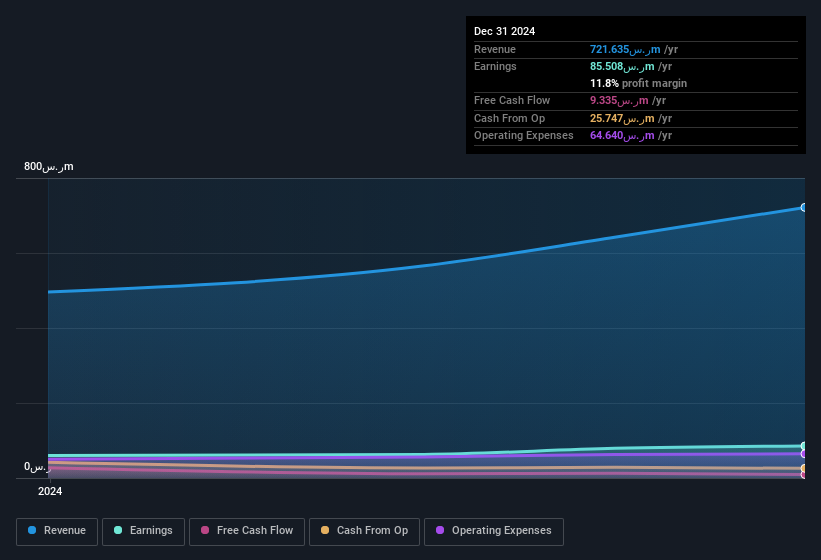This screenshot has height=560, width=821.
Task: Click the Dec 31 2024 tooltip date
Action: [504, 31]
